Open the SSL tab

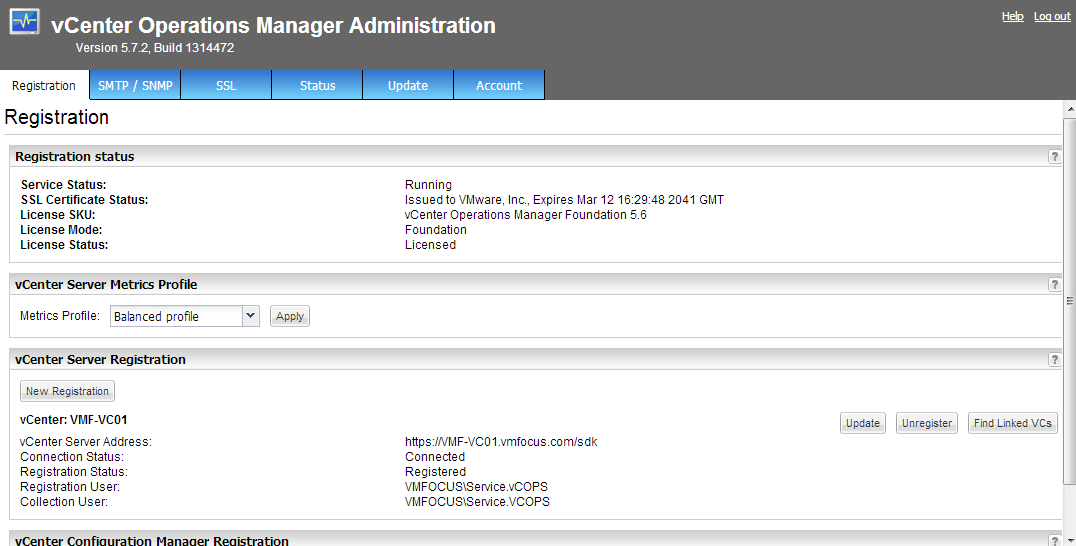pos(226,86)
